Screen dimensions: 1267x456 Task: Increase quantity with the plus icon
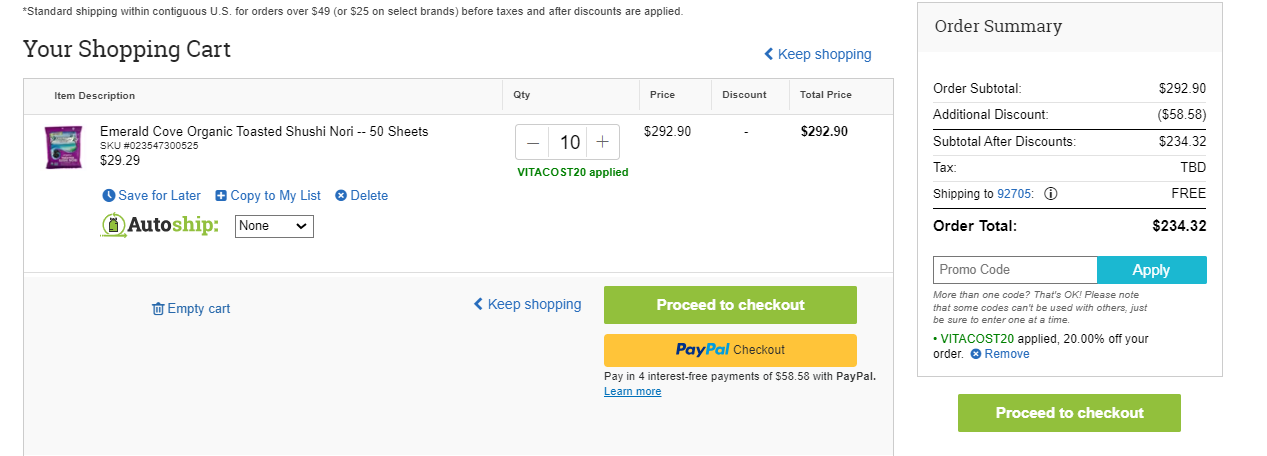[602, 142]
